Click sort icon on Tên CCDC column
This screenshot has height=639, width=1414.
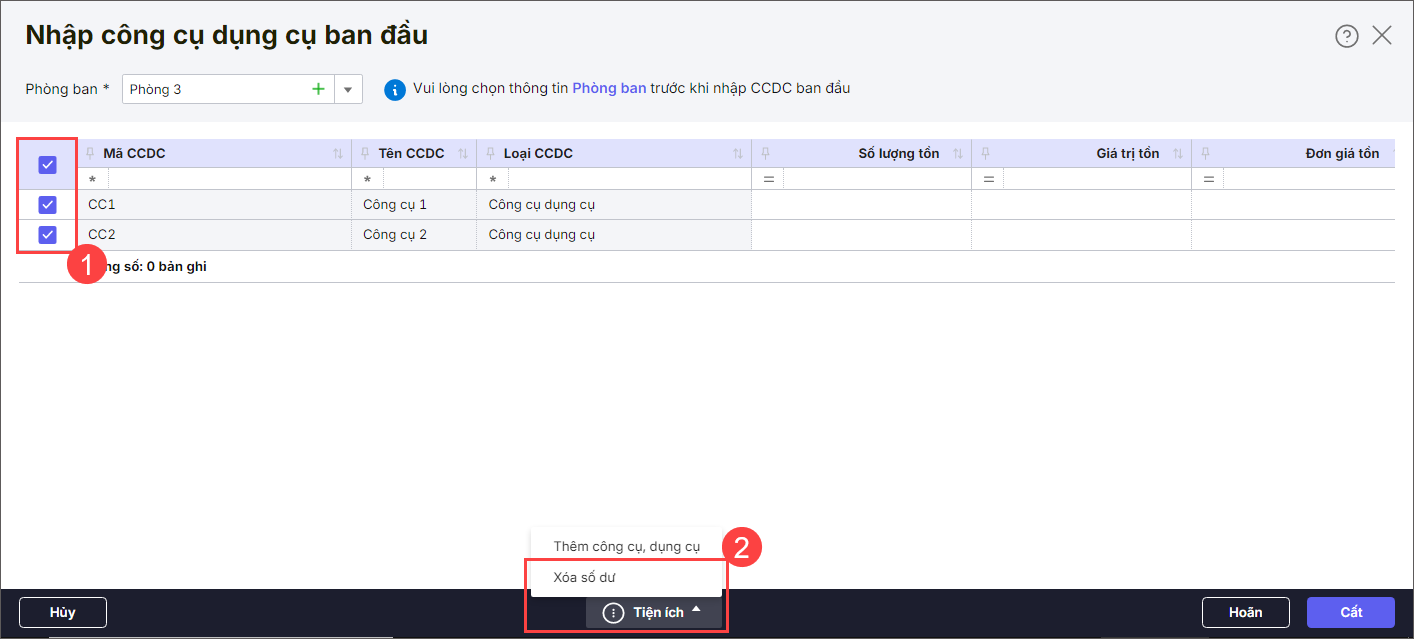click(463, 154)
